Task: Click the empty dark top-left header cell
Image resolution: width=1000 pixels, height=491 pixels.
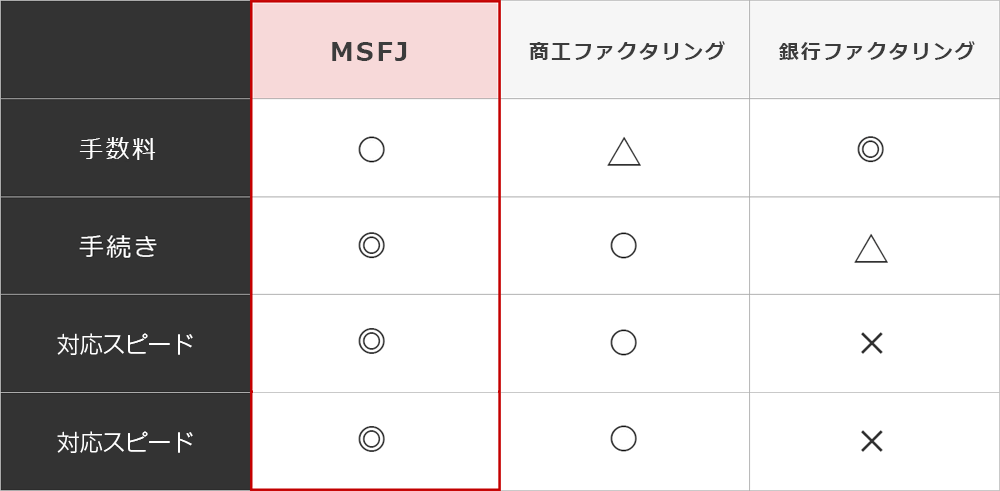Action: pos(125,50)
